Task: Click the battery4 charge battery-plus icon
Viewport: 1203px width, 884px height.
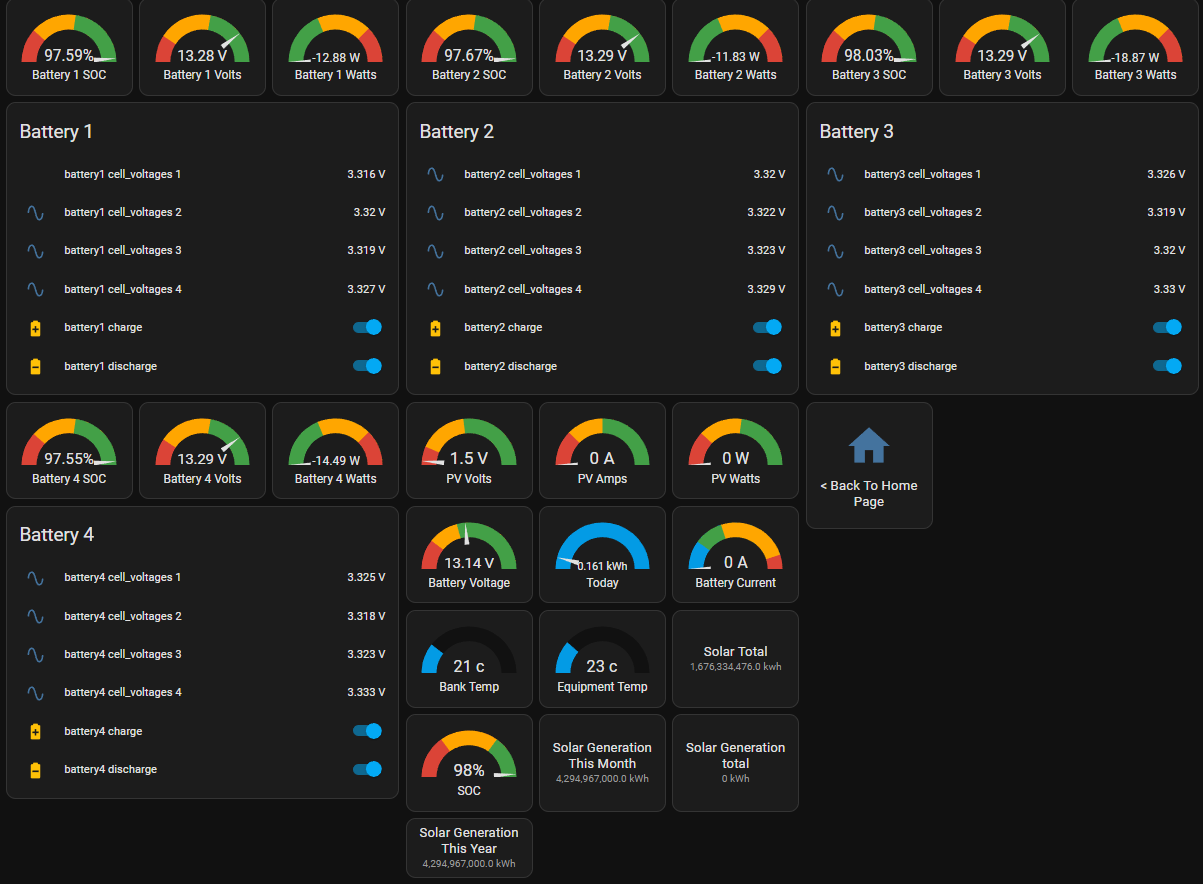Action: [35, 732]
